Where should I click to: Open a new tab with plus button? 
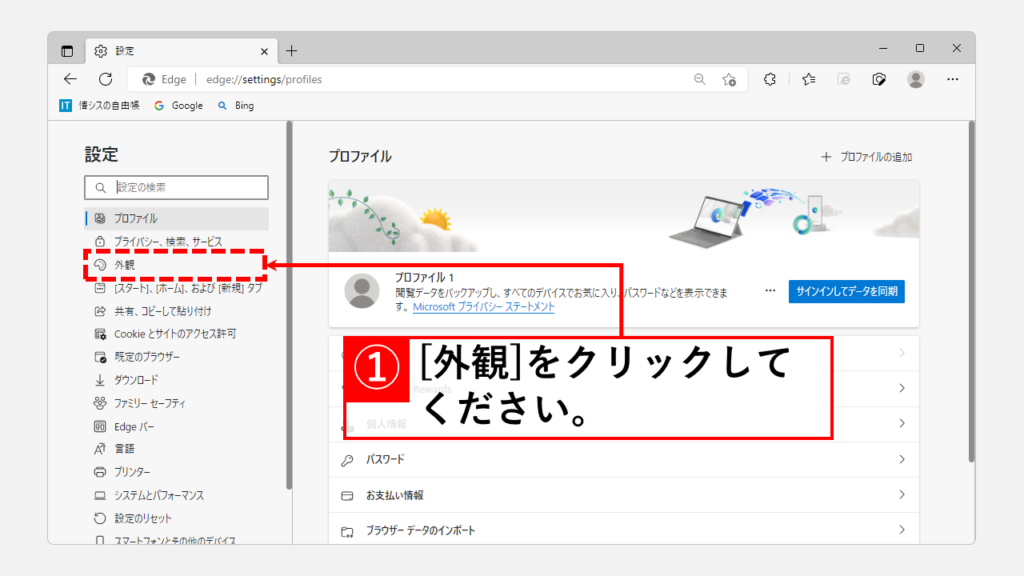[x=292, y=50]
